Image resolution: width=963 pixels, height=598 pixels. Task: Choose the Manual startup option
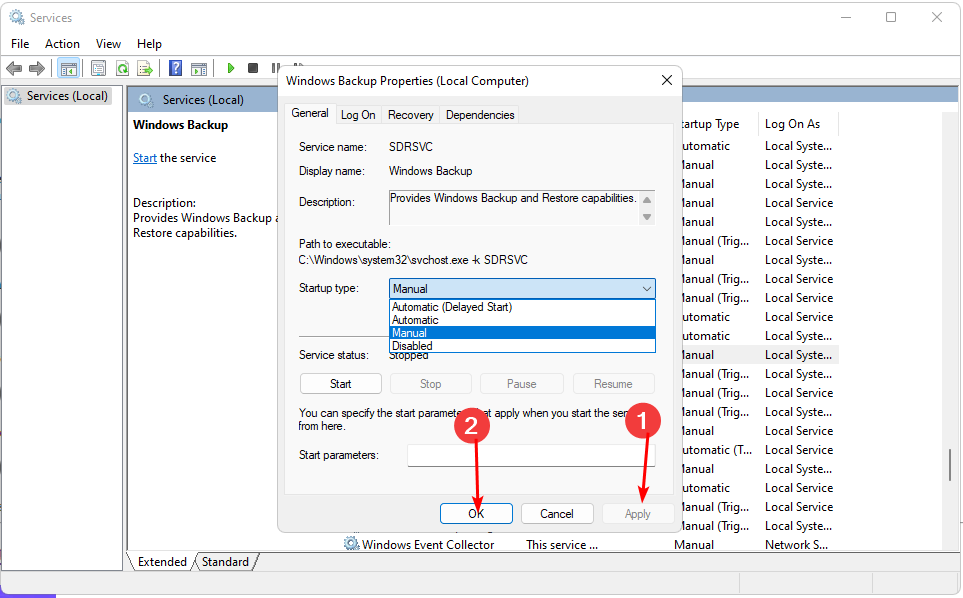pos(522,333)
